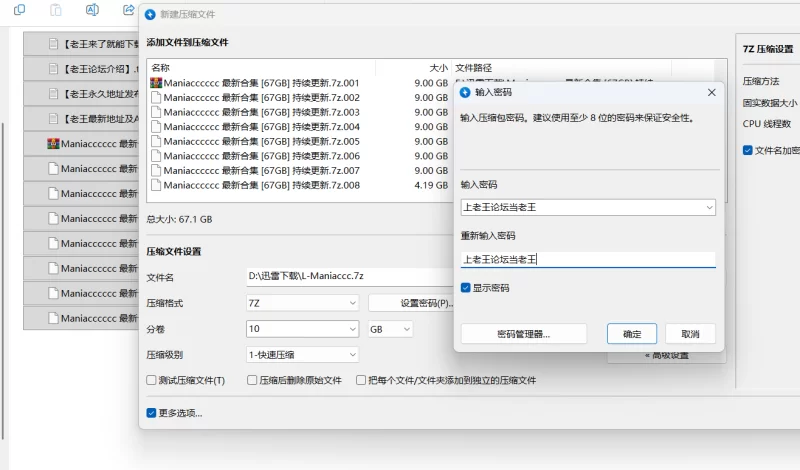
Task: Select 【老王永久地址发布 file in Explorer
Action: point(82,94)
